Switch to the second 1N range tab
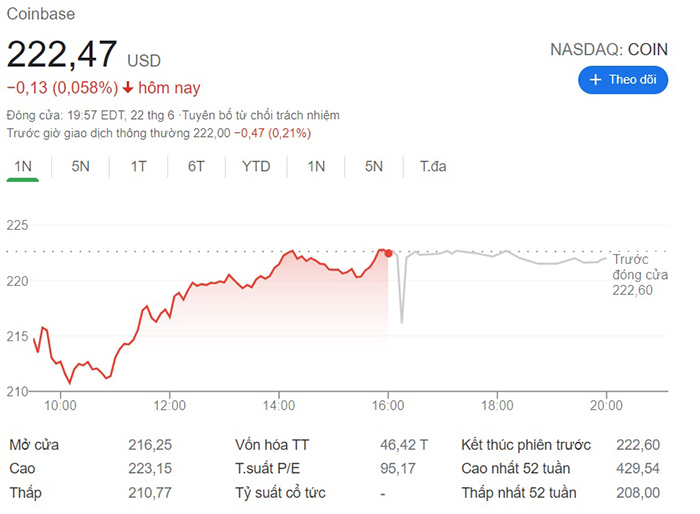700x514 pixels. [x=316, y=167]
